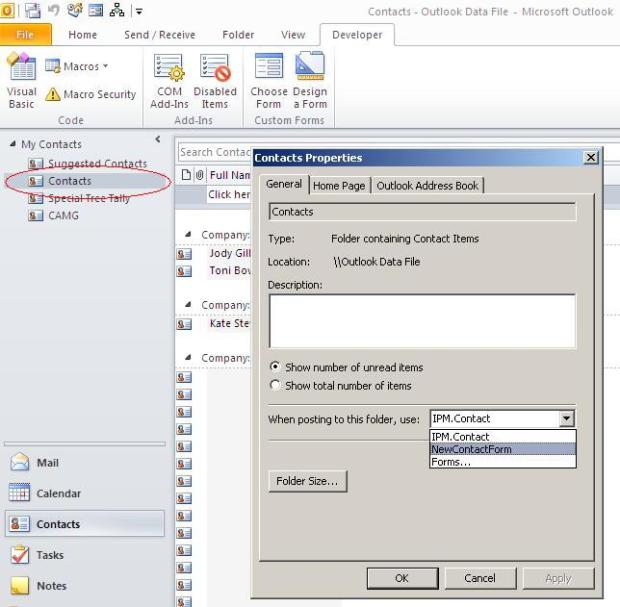Screen dimensions: 620x607
Task: Collapse the first Company group
Action: point(188,234)
